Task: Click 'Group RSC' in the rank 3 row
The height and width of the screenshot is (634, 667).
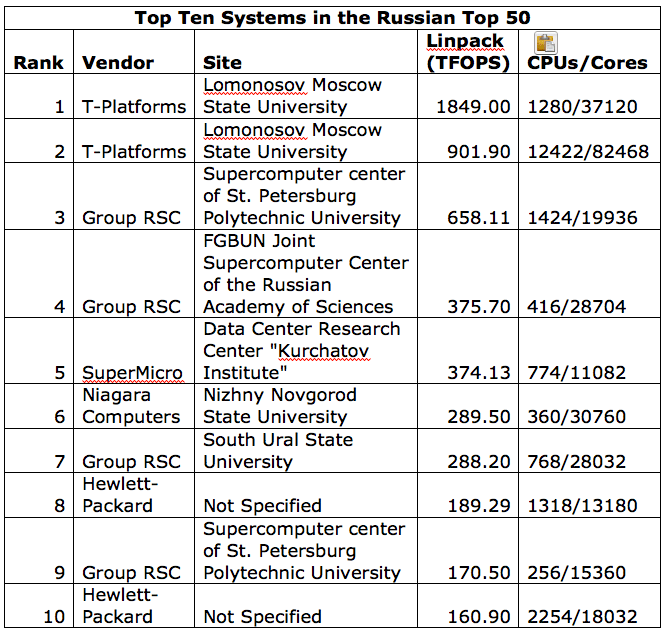Action: (x=131, y=218)
